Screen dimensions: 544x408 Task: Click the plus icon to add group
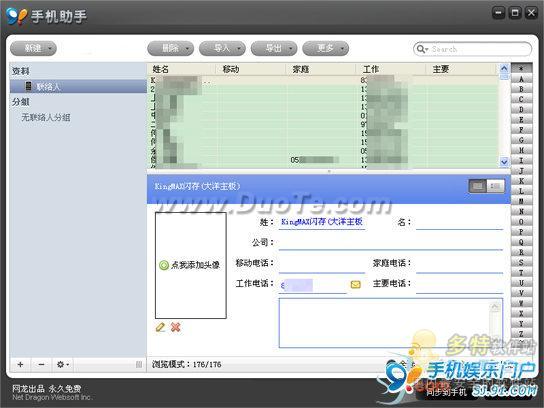click(x=20, y=364)
